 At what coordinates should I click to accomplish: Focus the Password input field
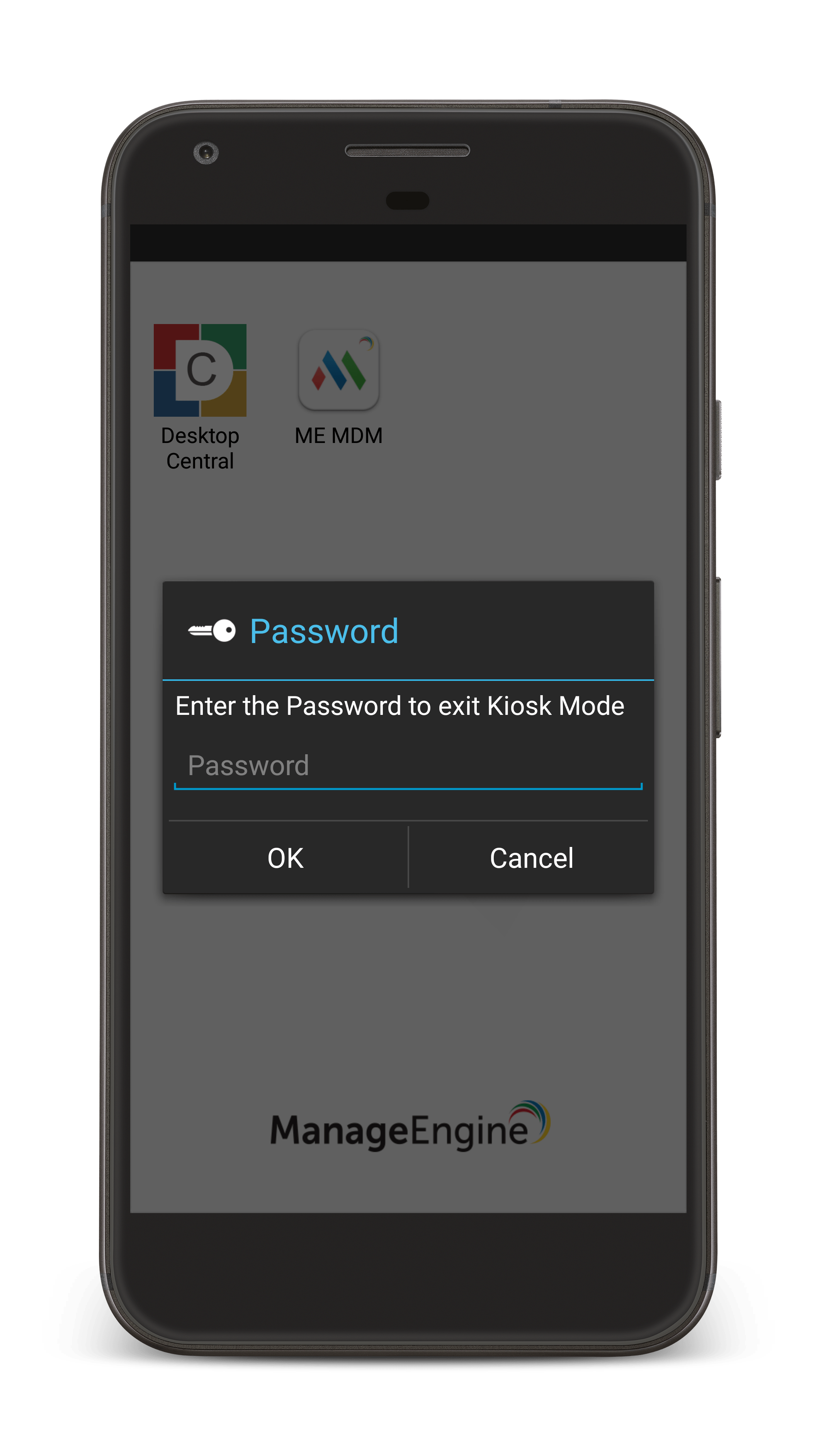pos(408,767)
